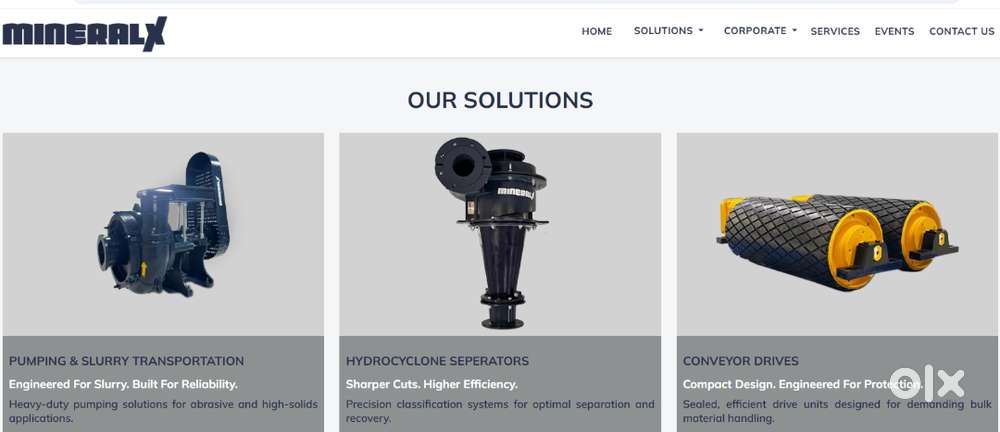
Task: Click the 'Our Solutions' heading
Action: point(500,100)
